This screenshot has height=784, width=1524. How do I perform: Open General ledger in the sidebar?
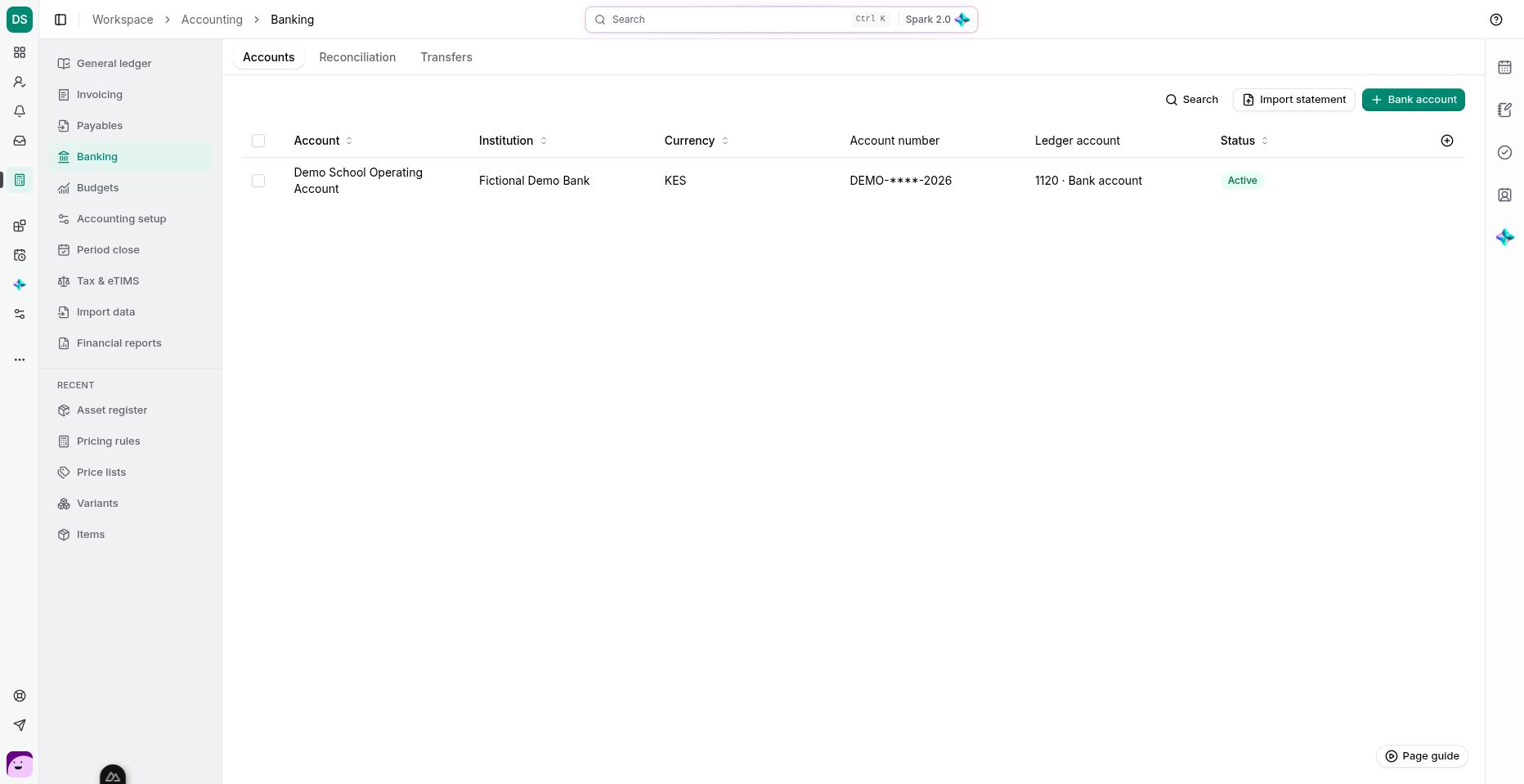pos(130,64)
